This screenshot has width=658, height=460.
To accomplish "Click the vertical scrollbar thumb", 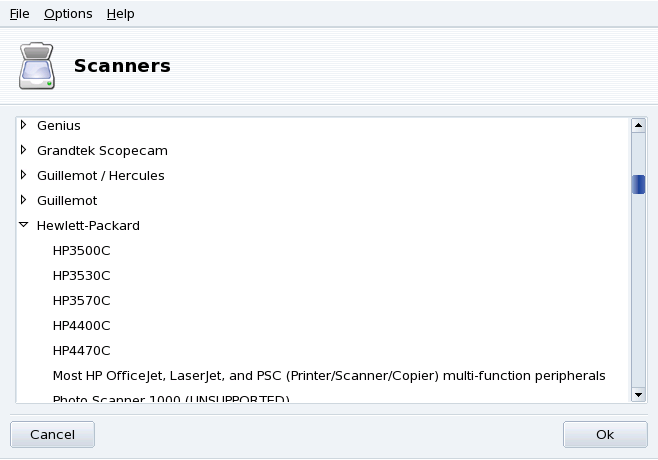I will (638, 185).
